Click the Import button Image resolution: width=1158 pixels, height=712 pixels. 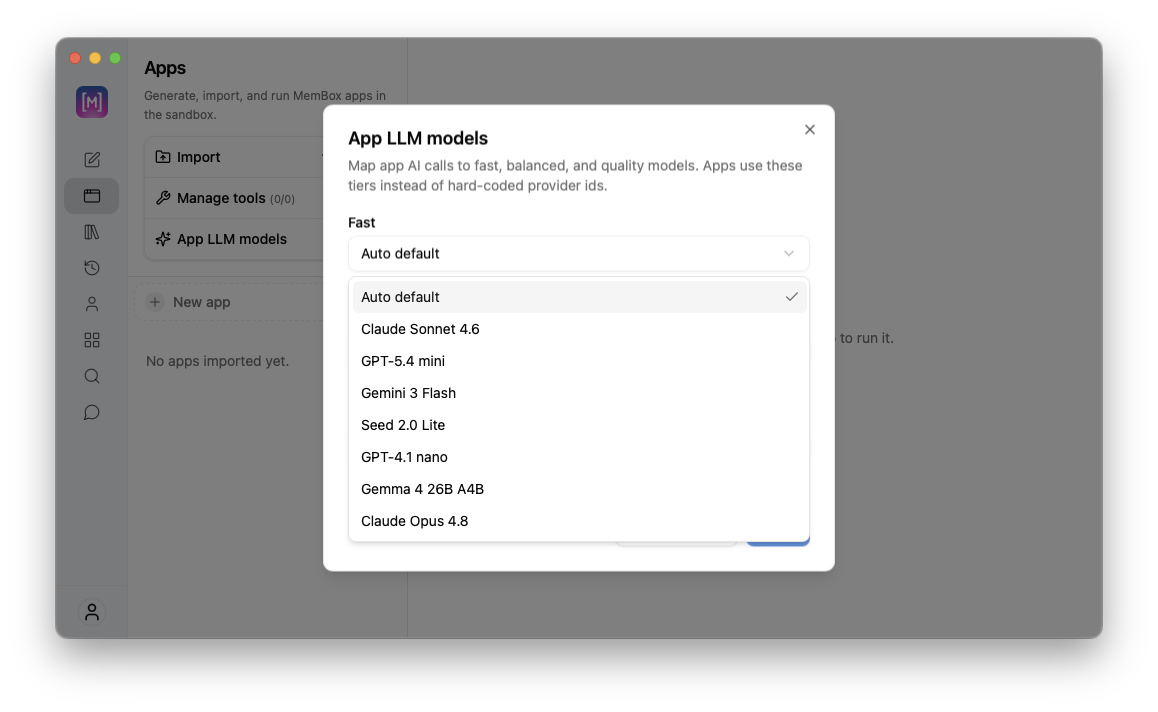(234, 157)
